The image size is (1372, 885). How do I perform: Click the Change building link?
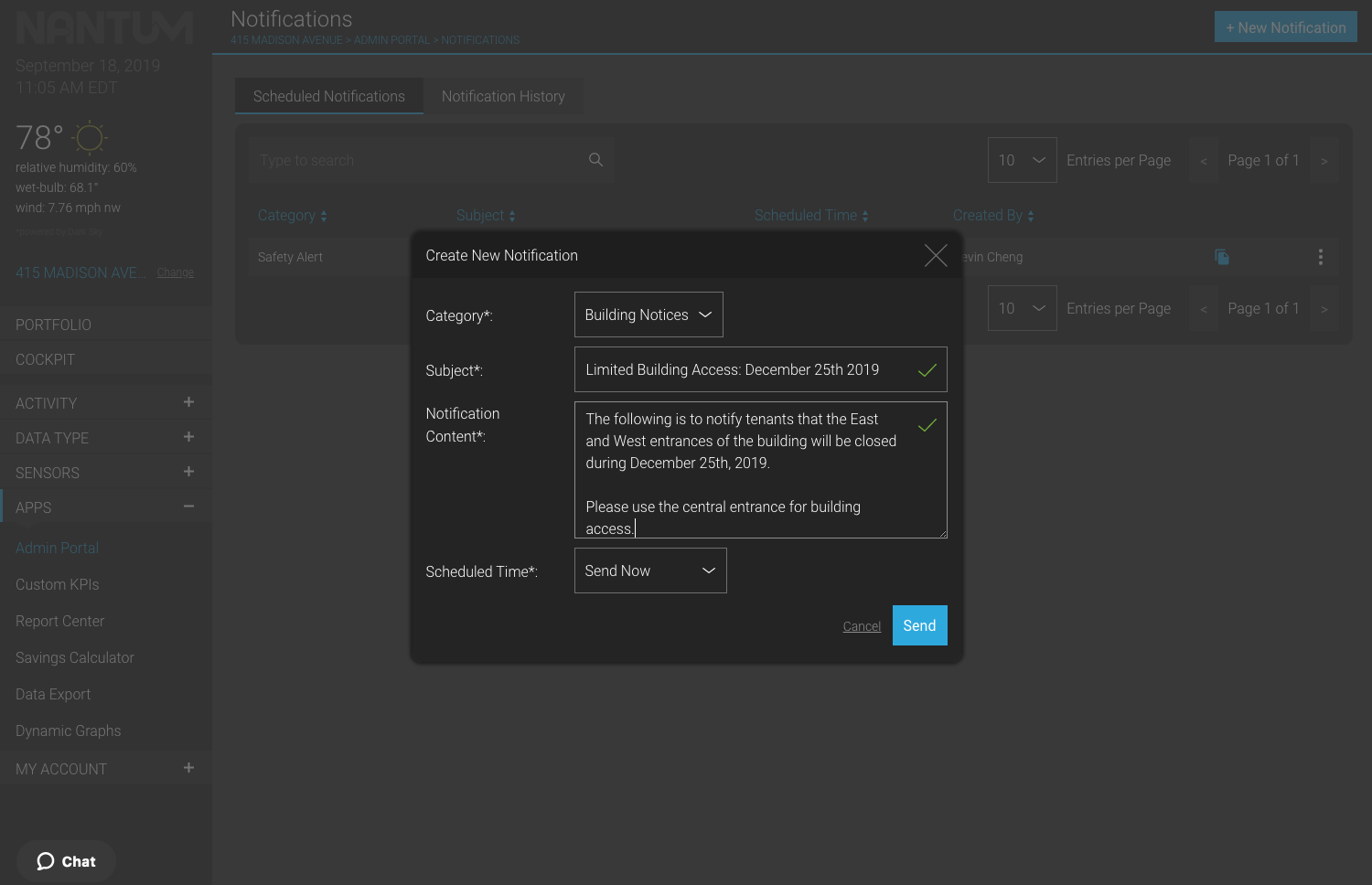(x=175, y=272)
